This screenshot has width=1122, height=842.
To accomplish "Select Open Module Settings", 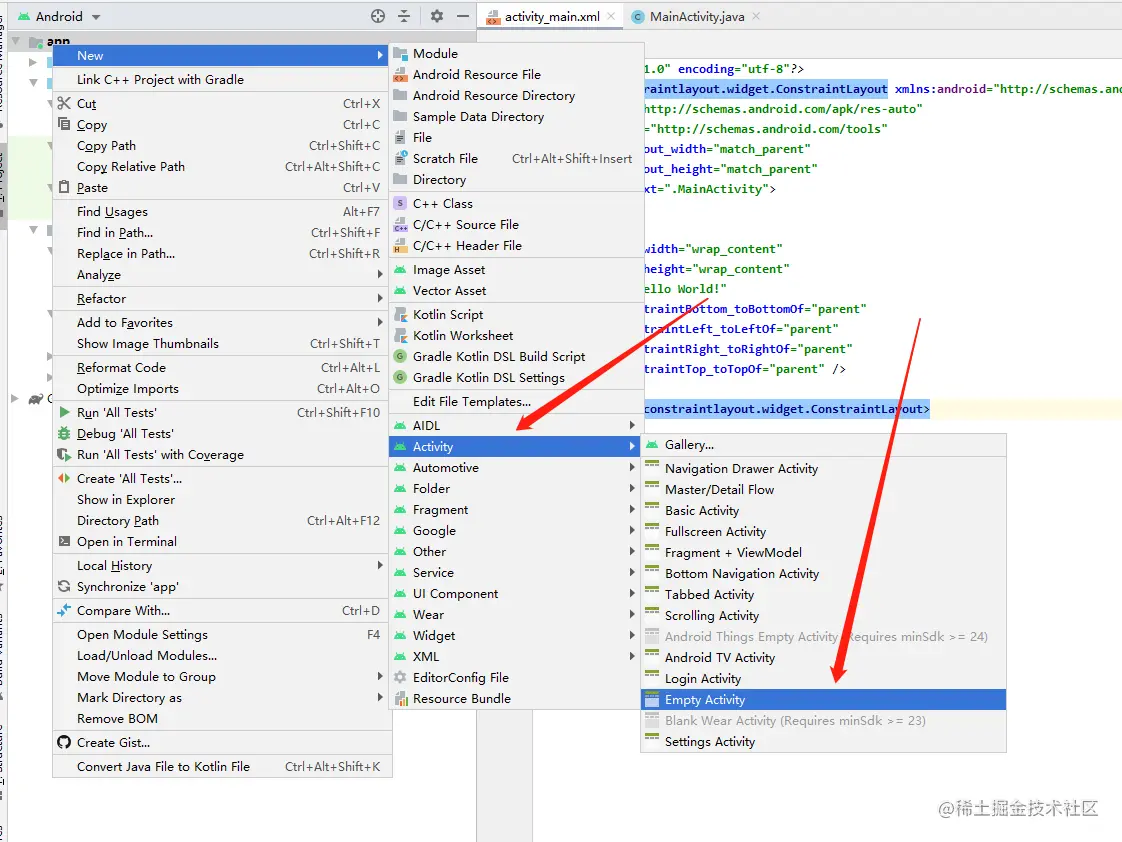I will [x=222, y=635].
